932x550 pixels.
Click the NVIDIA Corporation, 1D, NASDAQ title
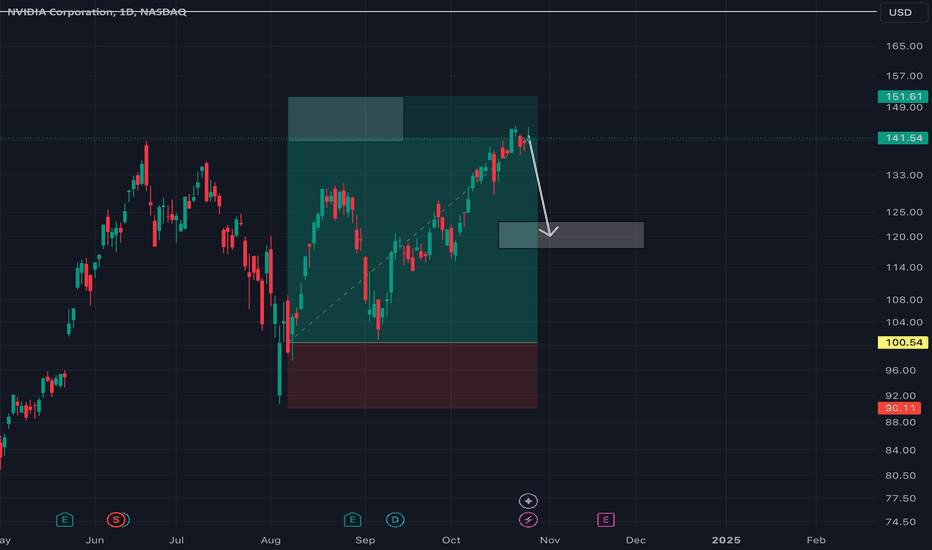[x=97, y=12]
